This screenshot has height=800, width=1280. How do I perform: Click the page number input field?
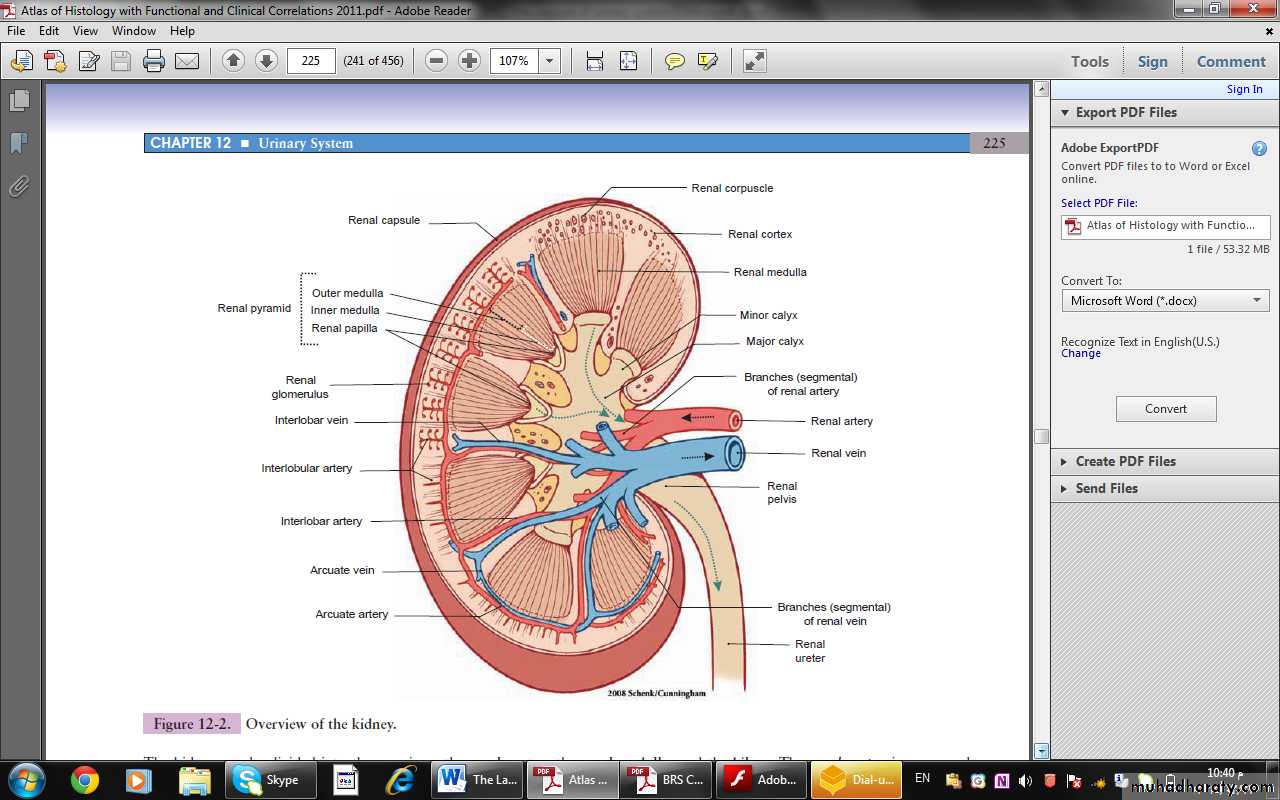tap(311, 61)
